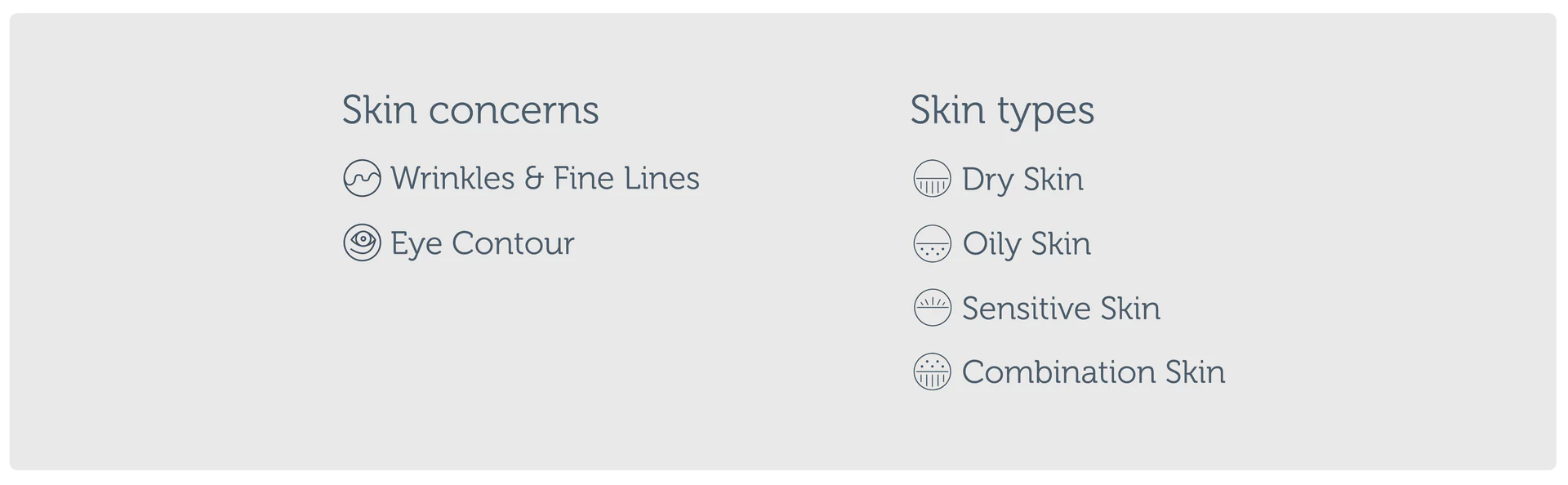Select the Oily Skin icon
The height and width of the screenshot is (485, 1568).
932,243
